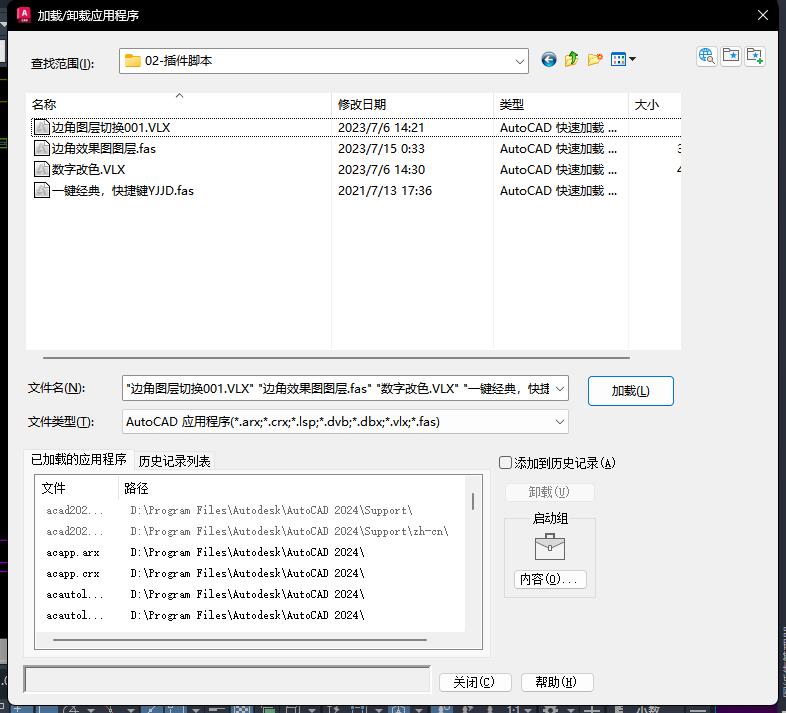
Task: Click the 加载(L) button
Action: pyautogui.click(x=631, y=391)
